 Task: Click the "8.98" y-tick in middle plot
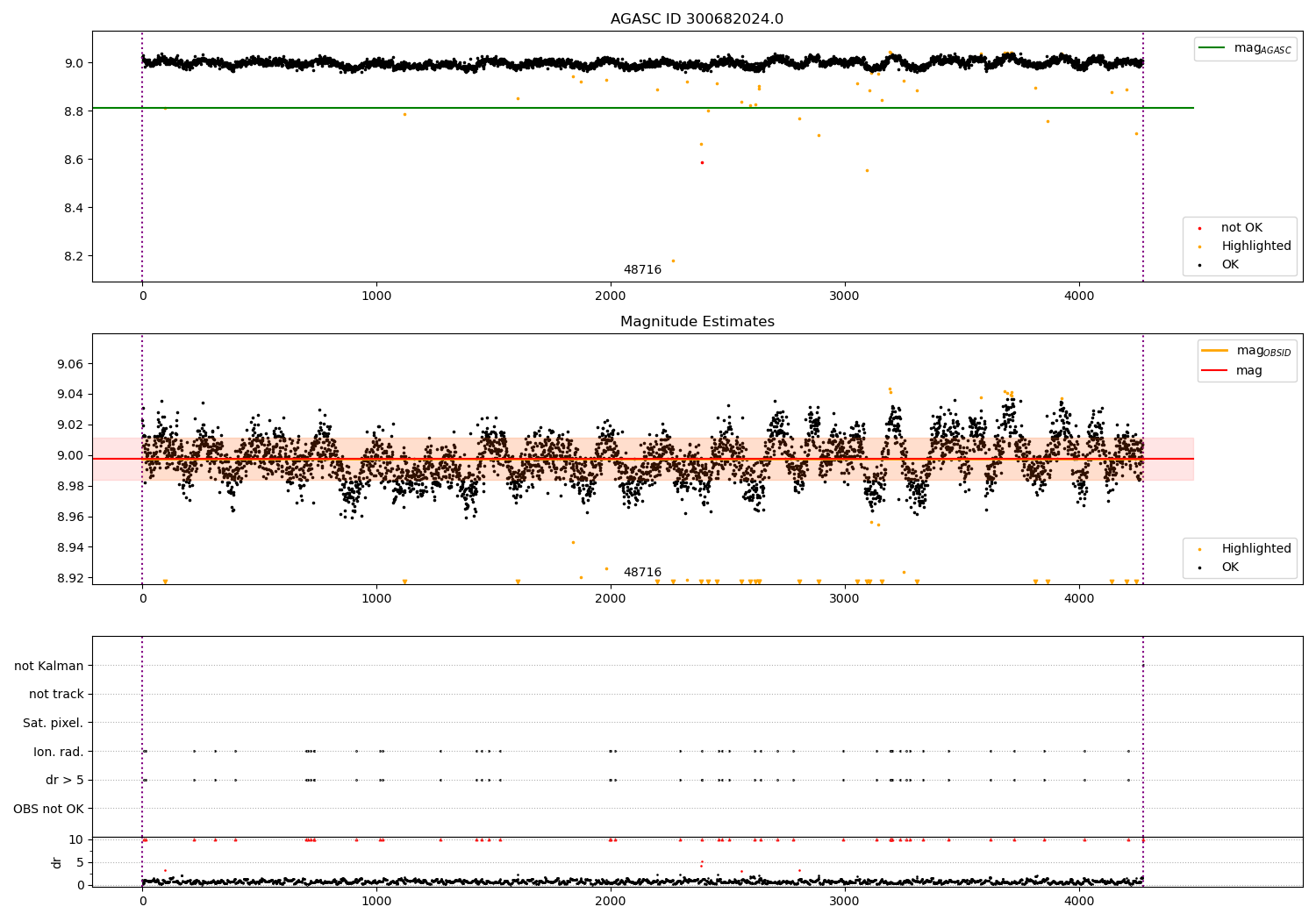pyautogui.click(x=70, y=487)
